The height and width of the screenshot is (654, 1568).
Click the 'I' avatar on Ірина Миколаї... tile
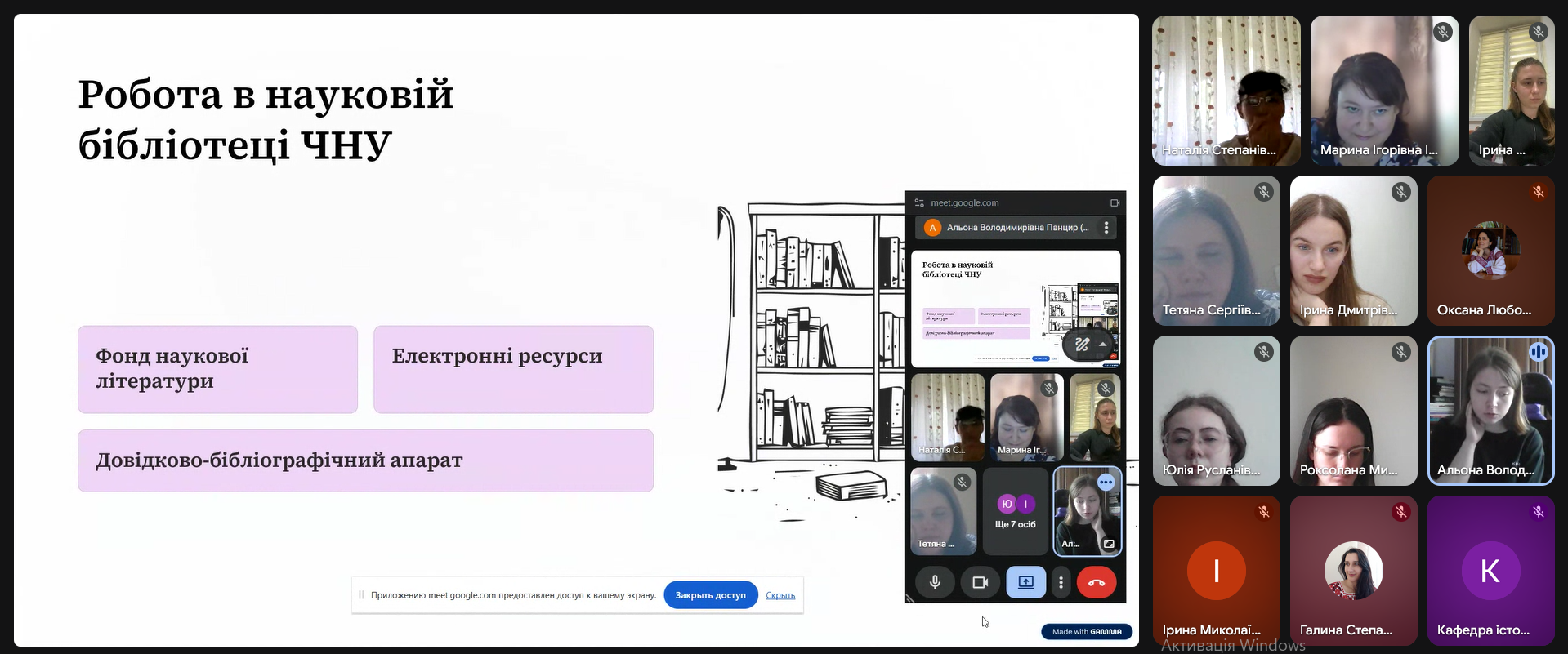tap(1216, 571)
